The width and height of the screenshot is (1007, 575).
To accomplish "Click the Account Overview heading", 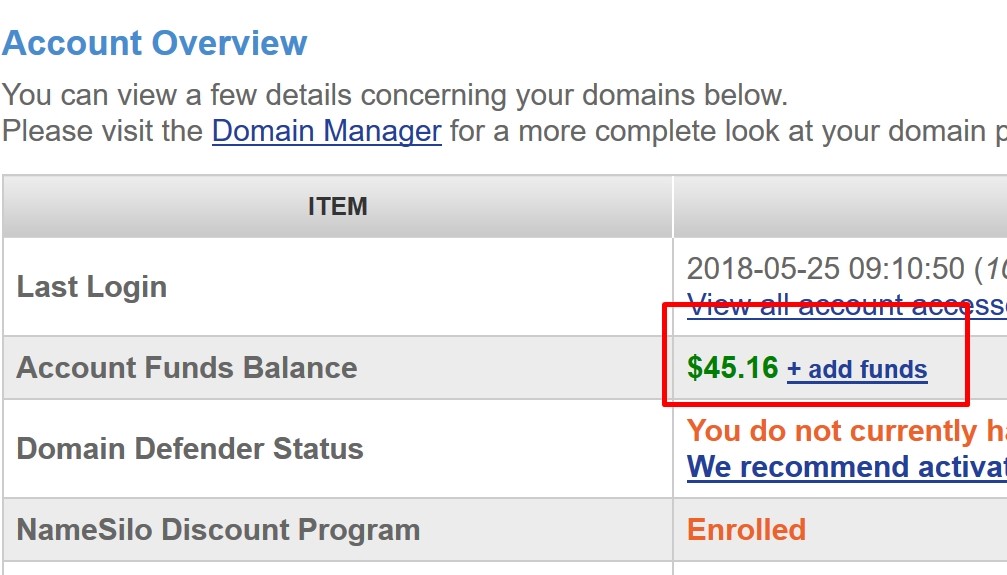I will coord(155,43).
